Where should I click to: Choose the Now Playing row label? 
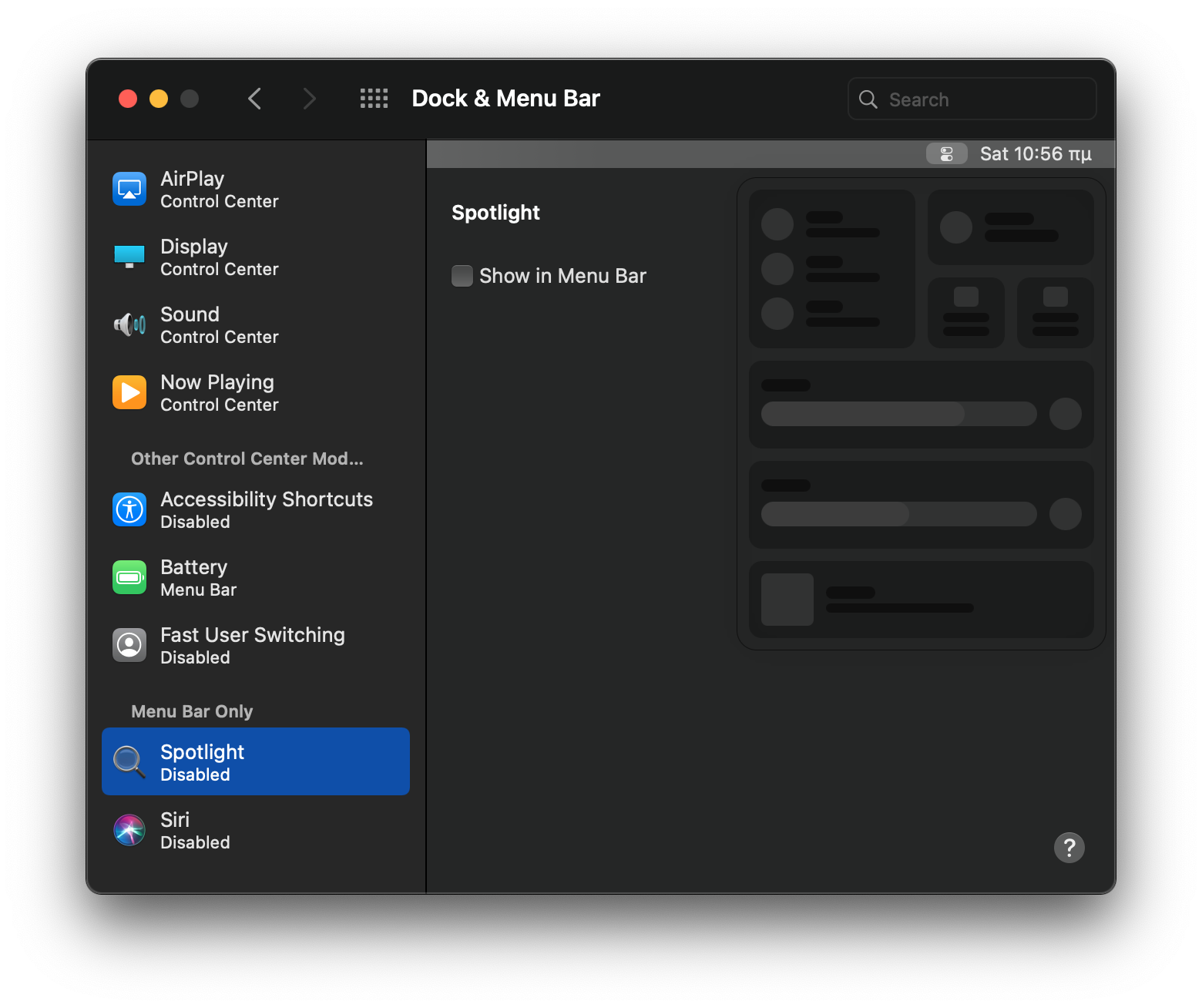click(217, 382)
